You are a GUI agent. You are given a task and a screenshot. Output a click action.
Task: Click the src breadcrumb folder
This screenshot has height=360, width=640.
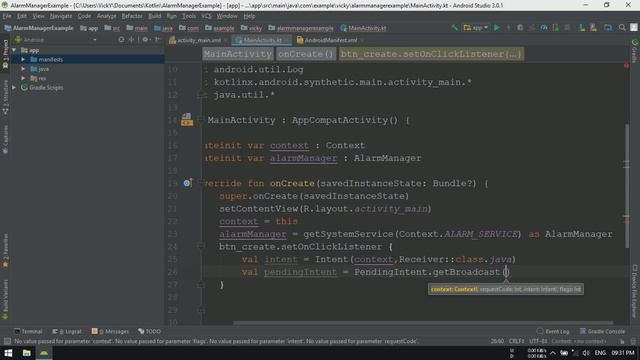112,28
